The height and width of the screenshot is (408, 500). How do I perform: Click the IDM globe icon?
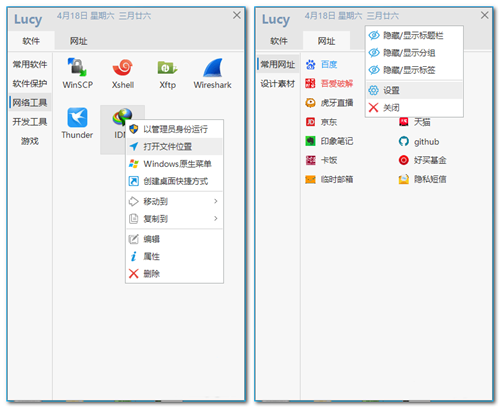coord(122,117)
